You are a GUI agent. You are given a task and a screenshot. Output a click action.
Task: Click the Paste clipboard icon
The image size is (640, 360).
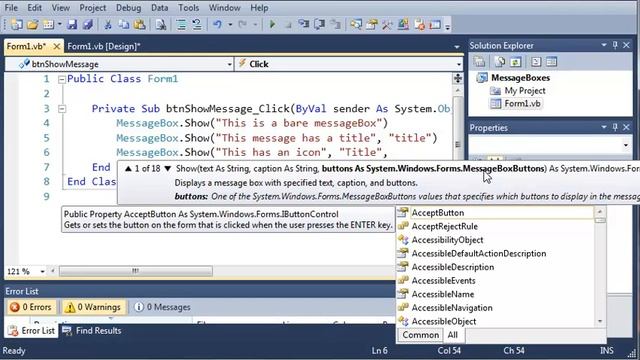point(140,25)
